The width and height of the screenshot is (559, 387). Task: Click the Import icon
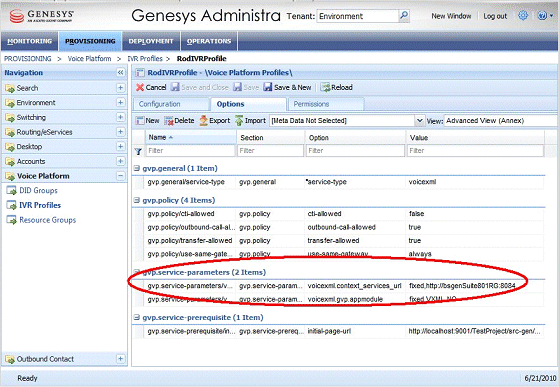pyautogui.click(x=239, y=120)
